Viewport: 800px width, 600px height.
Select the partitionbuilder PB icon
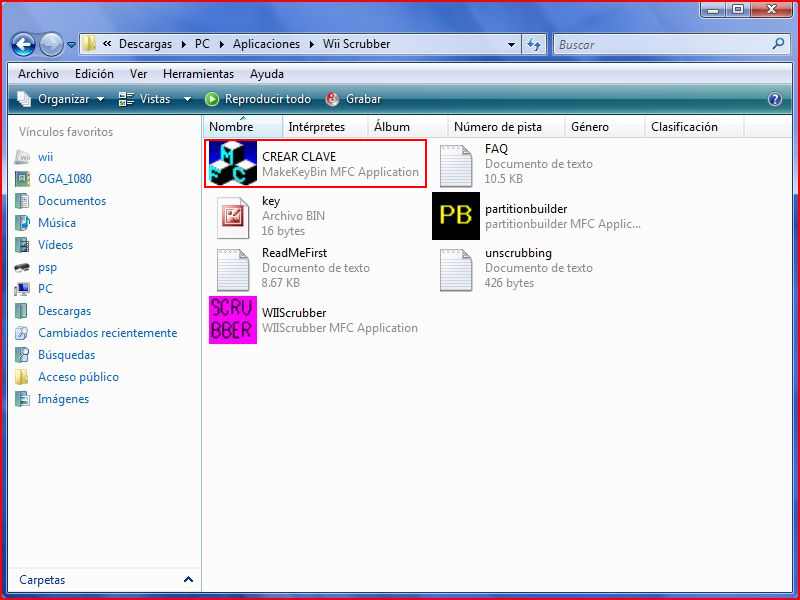click(x=456, y=216)
